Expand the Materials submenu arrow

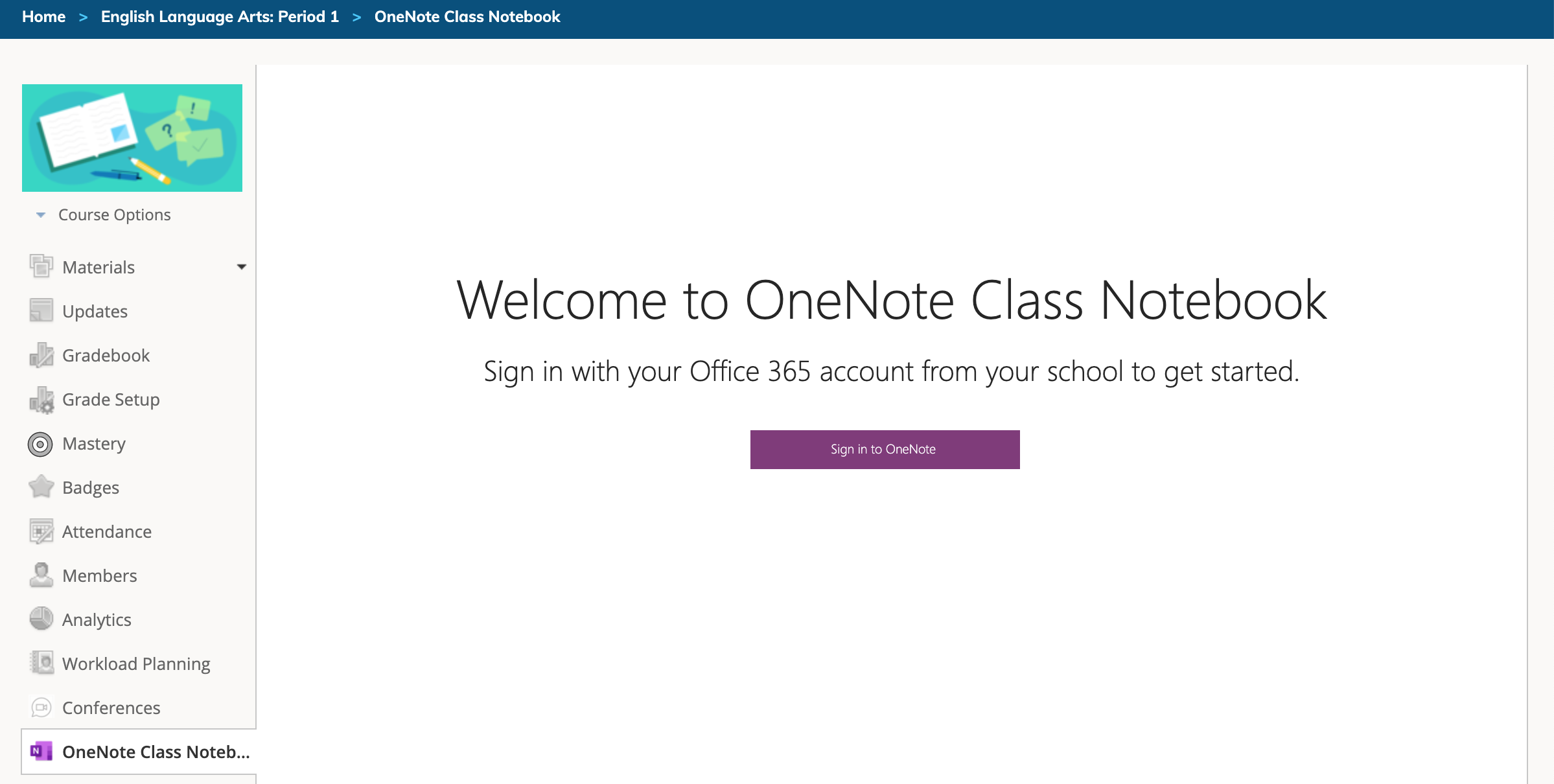242,267
